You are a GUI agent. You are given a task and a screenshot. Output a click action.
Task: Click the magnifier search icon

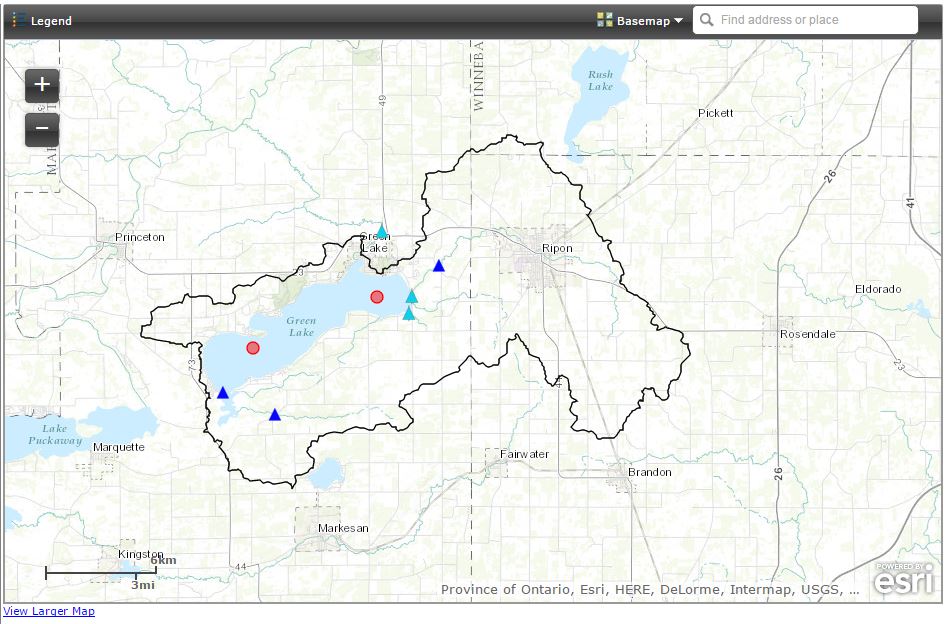click(707, 20)
